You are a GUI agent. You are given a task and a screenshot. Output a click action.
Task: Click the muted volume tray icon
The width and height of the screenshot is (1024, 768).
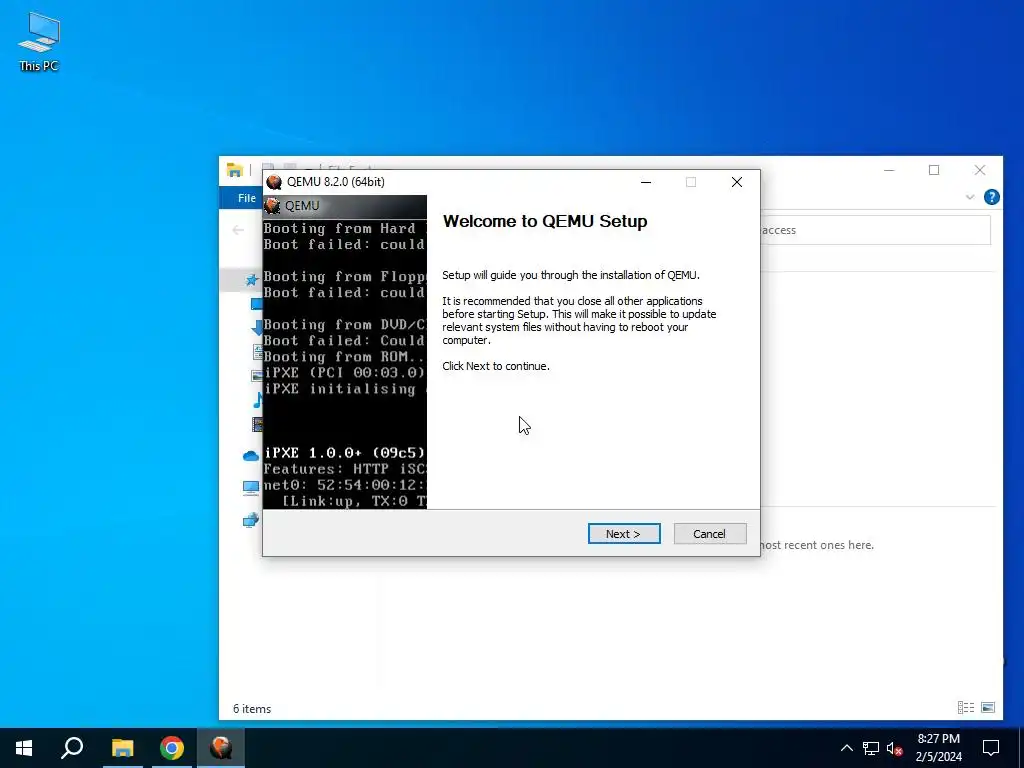click(x=895, y=748)
